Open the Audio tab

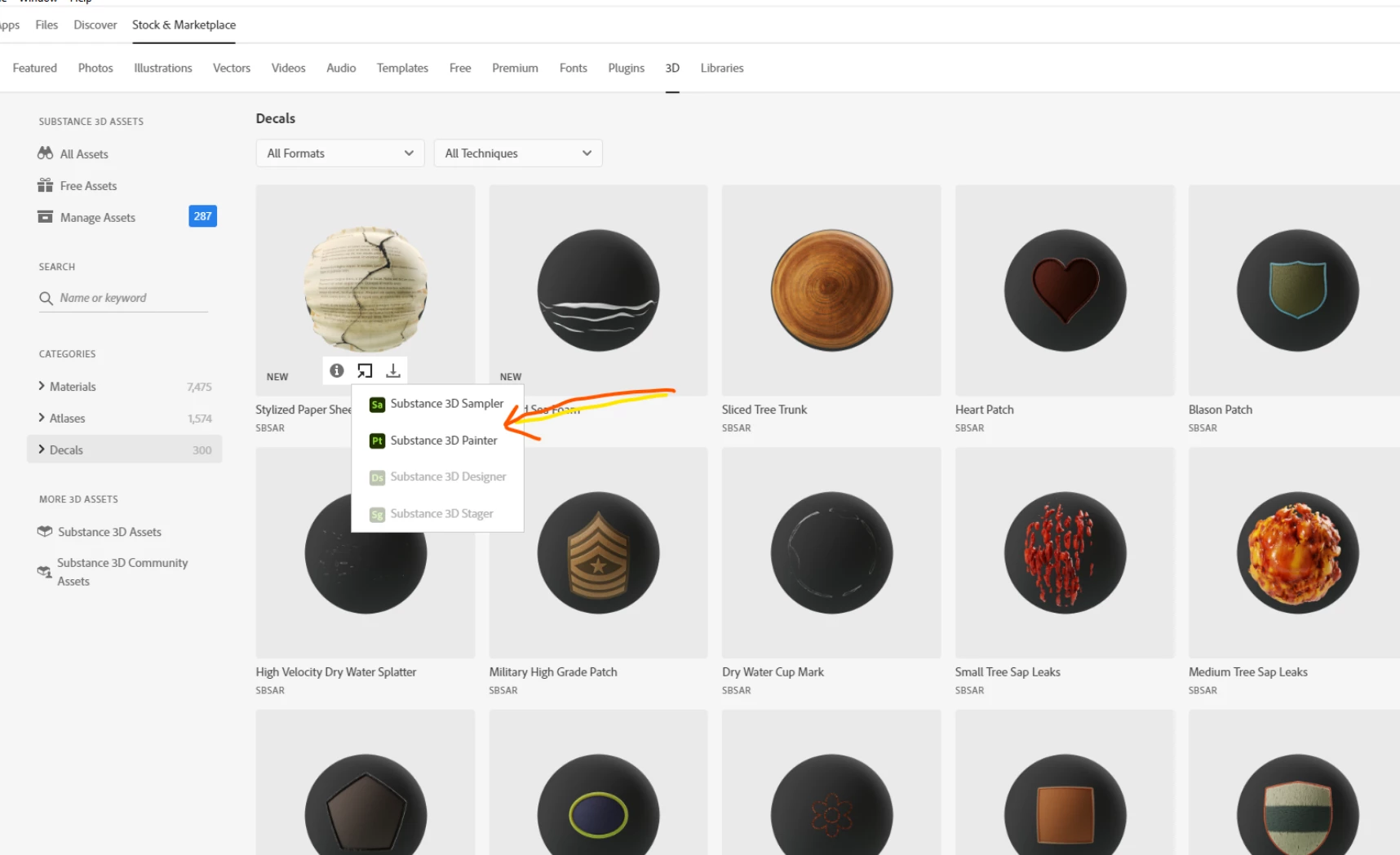341,68
